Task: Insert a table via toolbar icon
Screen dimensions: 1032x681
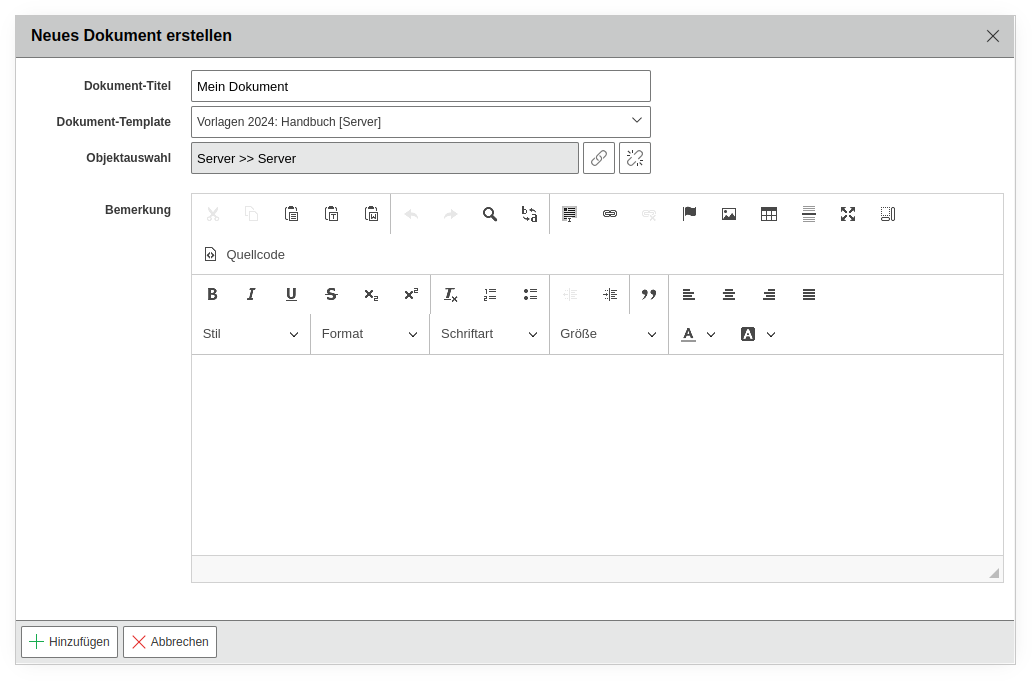Action: [x=769, y=214]
